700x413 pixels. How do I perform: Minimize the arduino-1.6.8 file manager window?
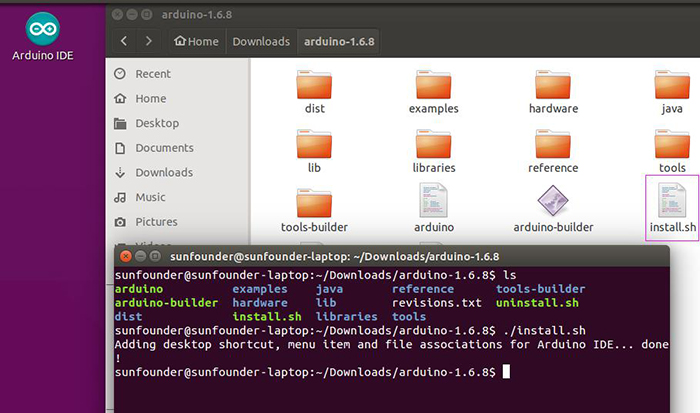click(132, 15)
